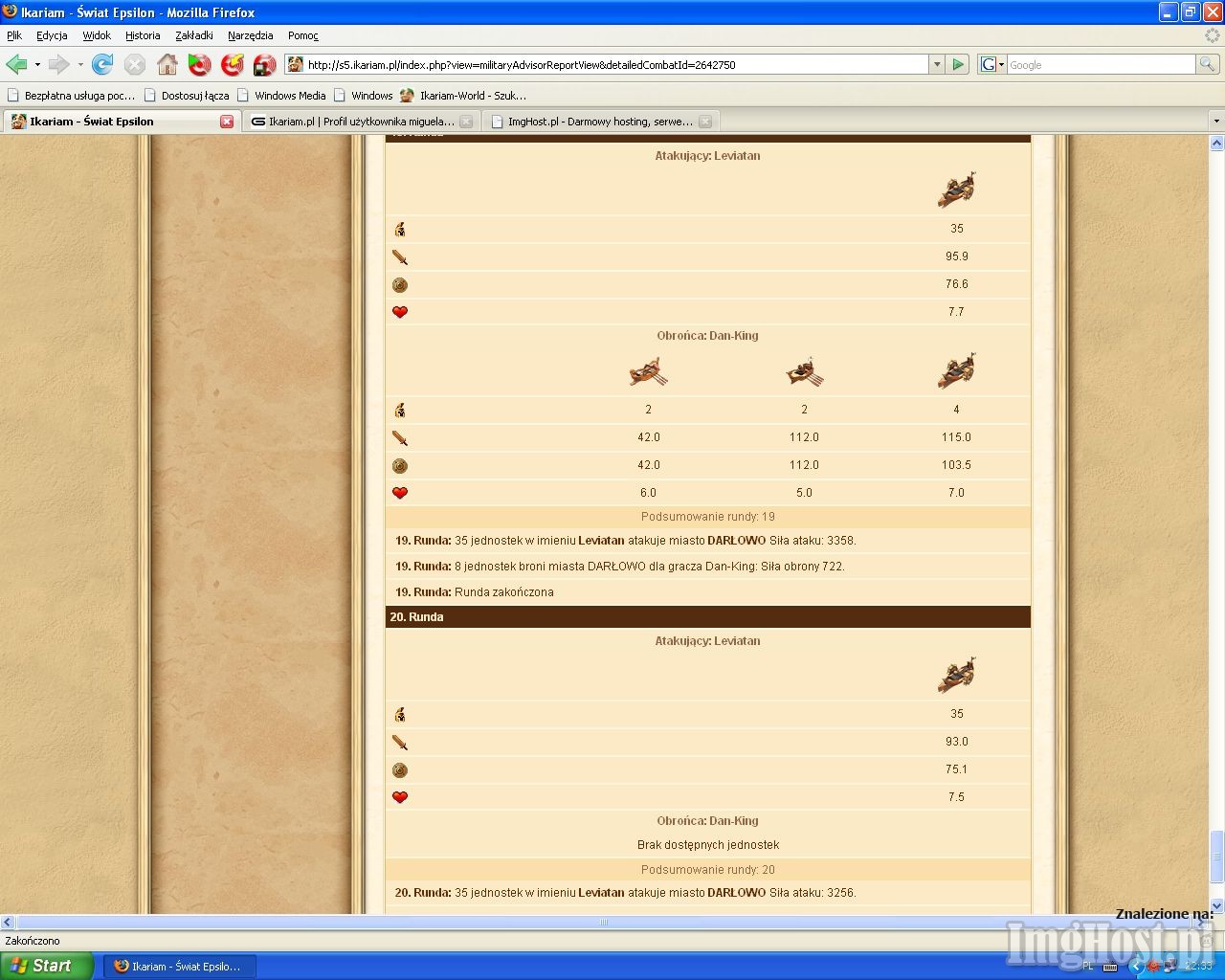Open the Dostosuj łącza bookmark
Image resolution: width=1225 pixels, height=980 pixels.
[187, 96]
